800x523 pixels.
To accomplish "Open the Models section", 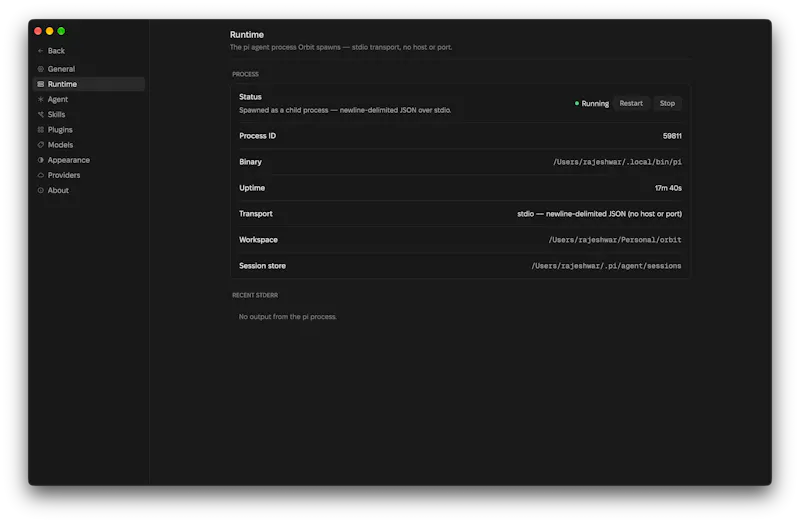I will coord(60,145).
